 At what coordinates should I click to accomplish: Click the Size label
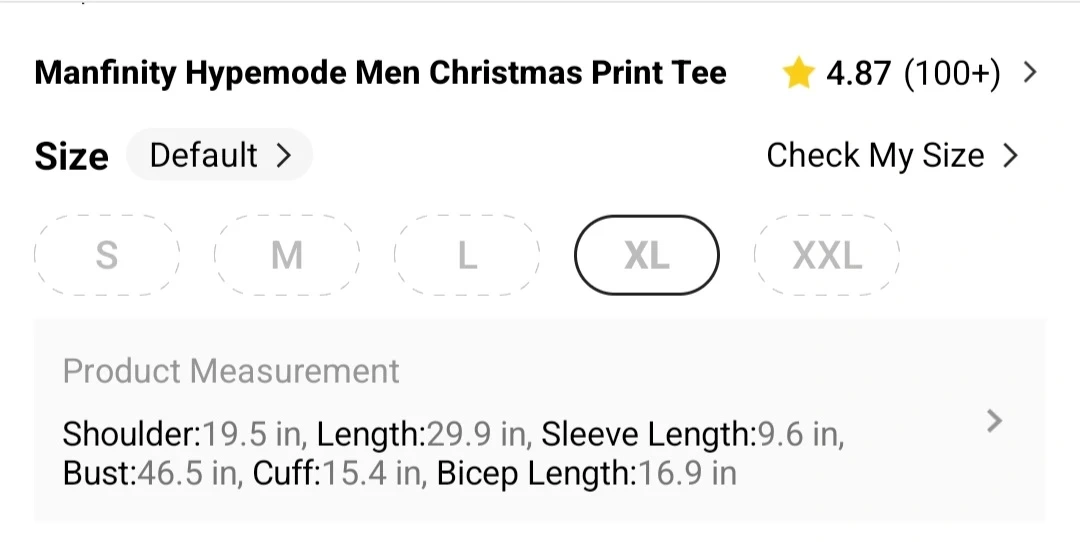point(71,157)
